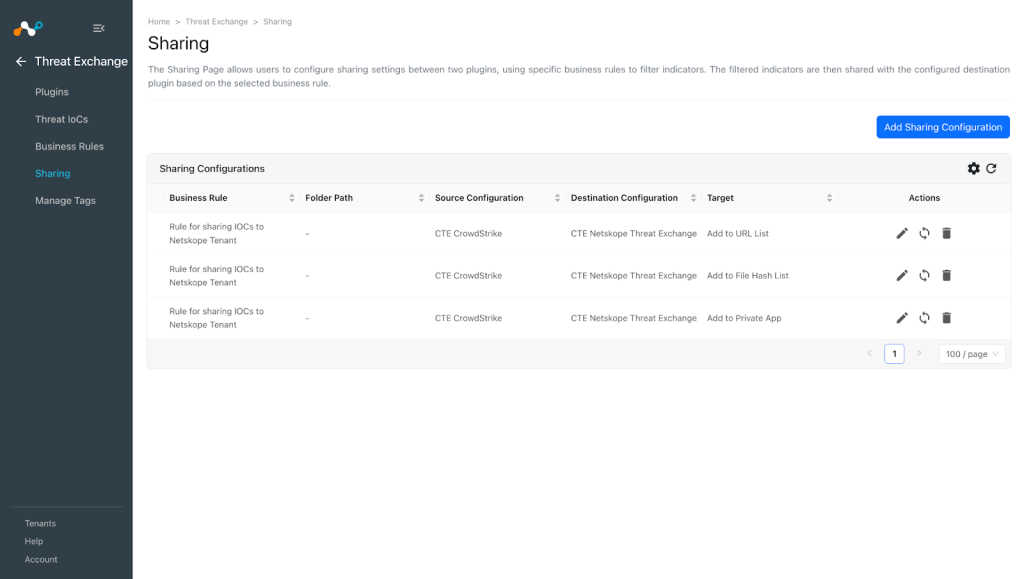Sync the Add to URL List configuration
1024x579 pixels.
point(924,233)
